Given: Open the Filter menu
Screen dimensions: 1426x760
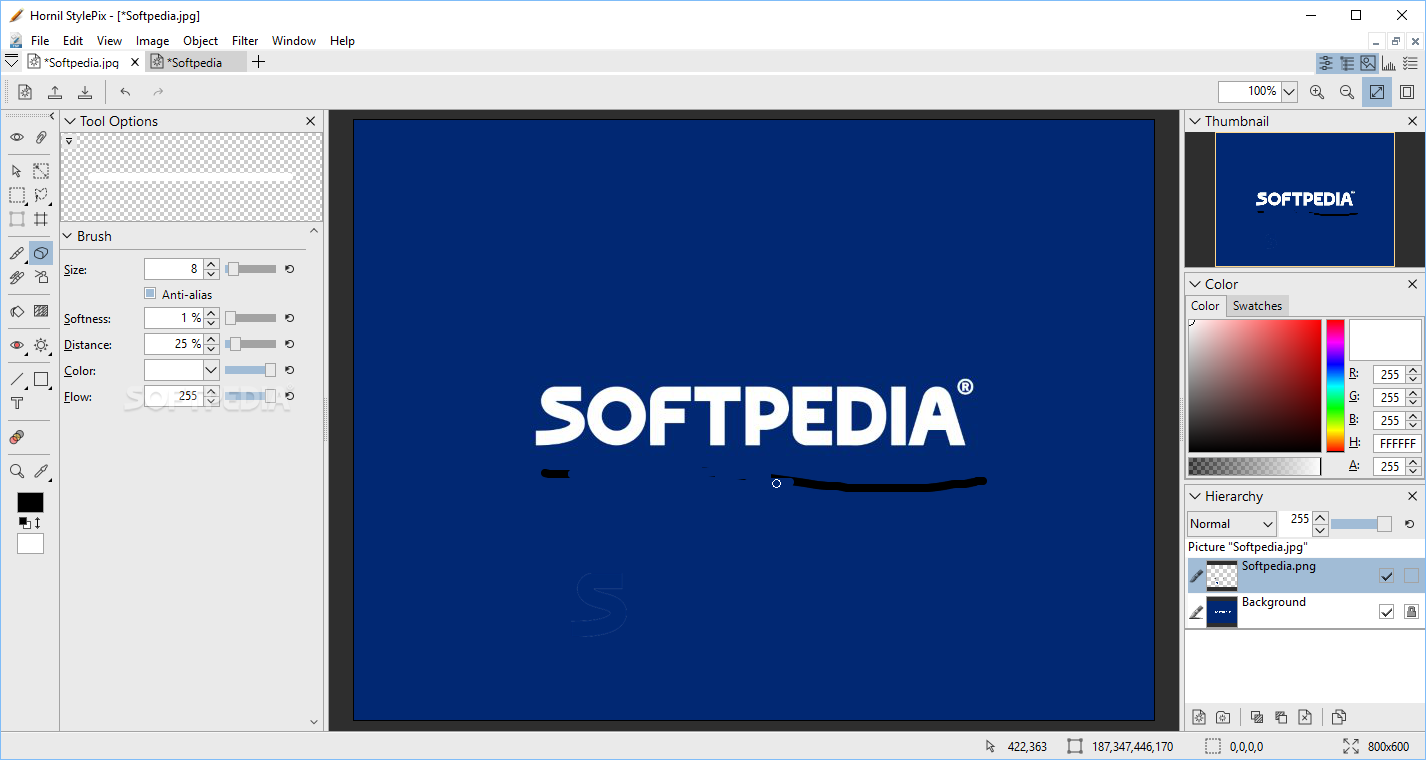Looking at the screenshot, I should coord(245,41).
